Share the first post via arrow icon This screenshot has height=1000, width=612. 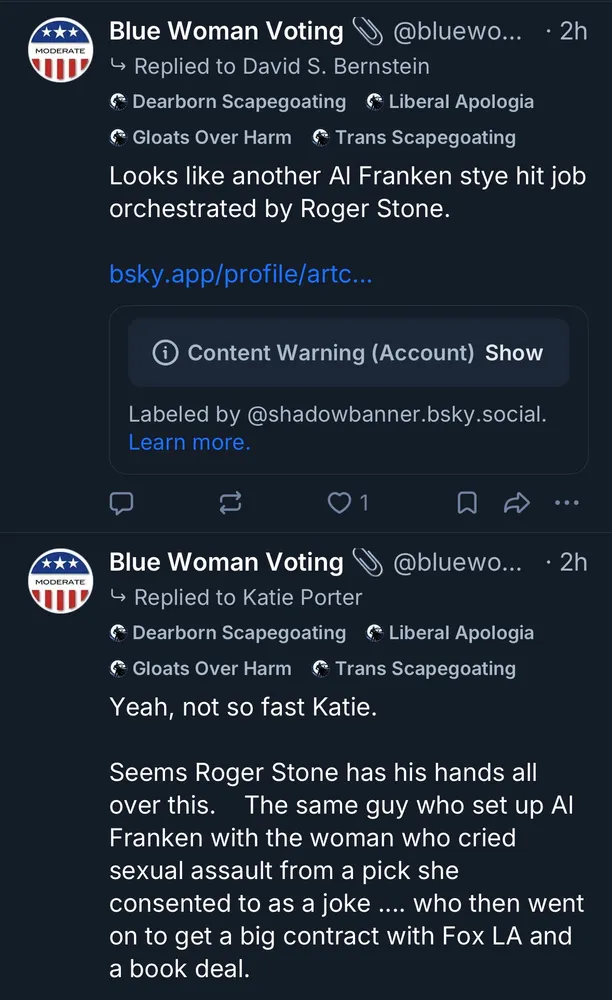tap(516, 503)
